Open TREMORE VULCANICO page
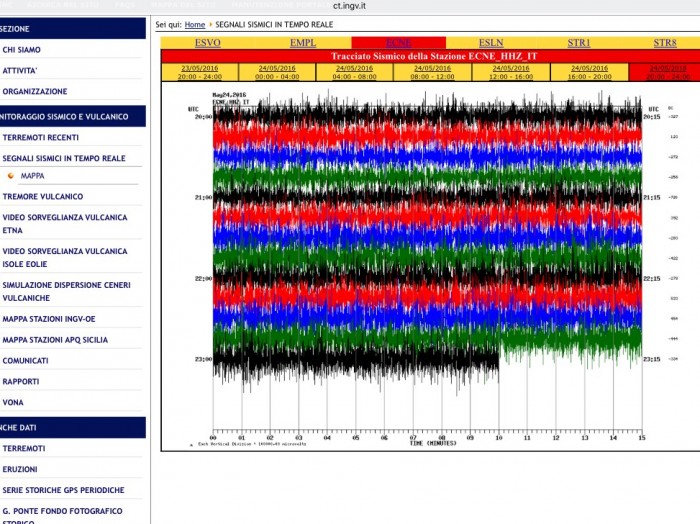 pyautogui.click(x=43, y=196)
